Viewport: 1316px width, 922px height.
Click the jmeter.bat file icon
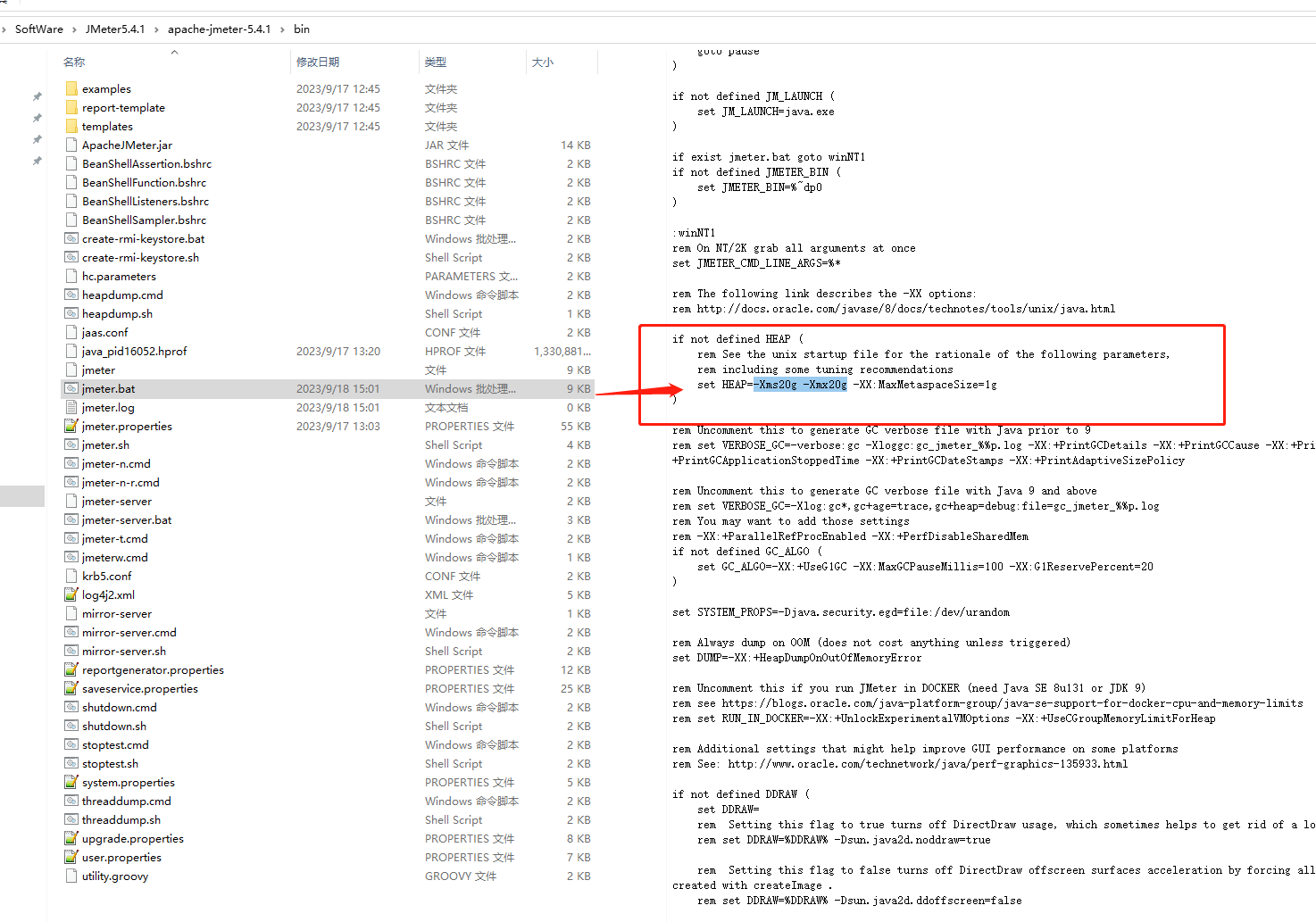click(x=71, y=388)
